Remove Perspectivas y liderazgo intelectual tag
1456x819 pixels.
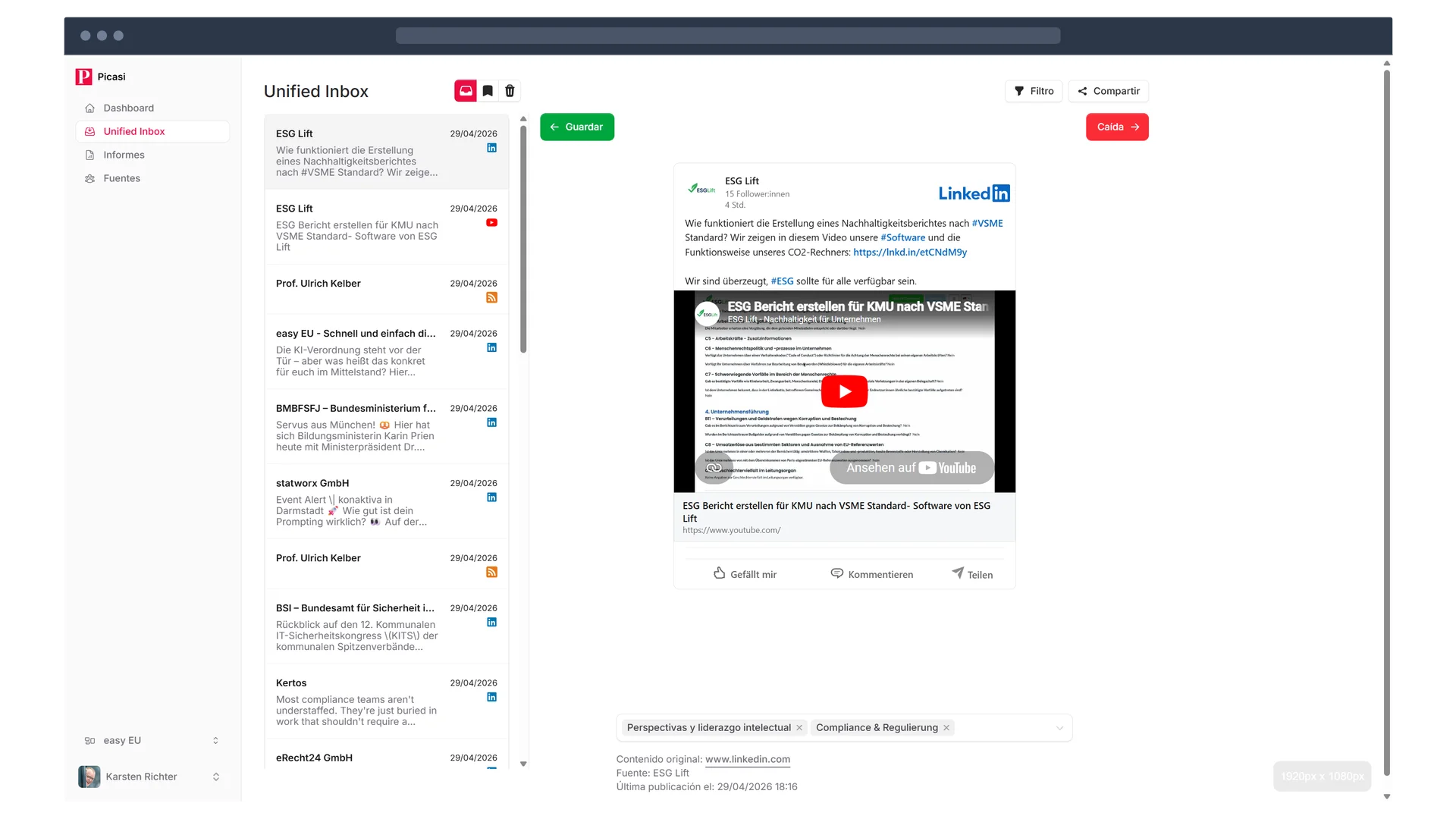pyautogui.click(x=799, y=728)
